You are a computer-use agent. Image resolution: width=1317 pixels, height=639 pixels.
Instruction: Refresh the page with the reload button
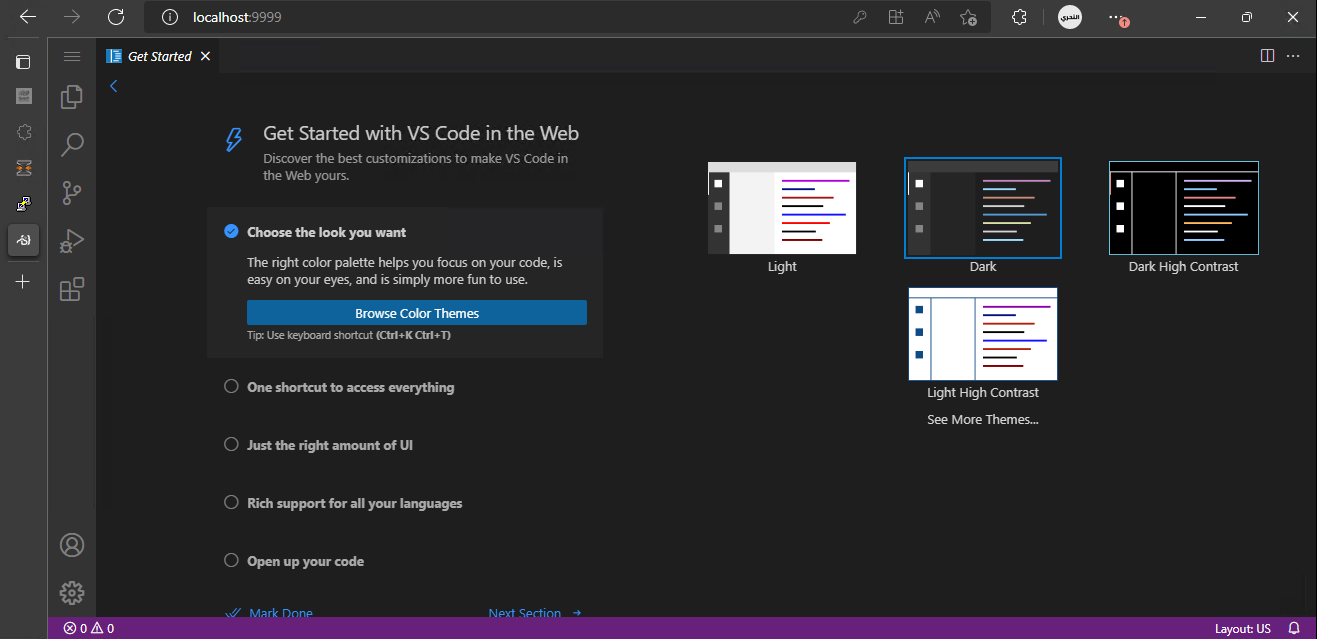[116, 17]
